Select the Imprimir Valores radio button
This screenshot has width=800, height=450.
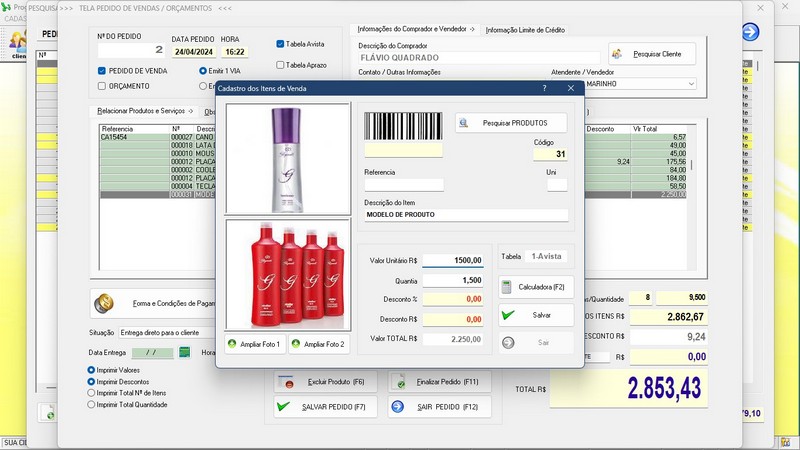(91, 370)
